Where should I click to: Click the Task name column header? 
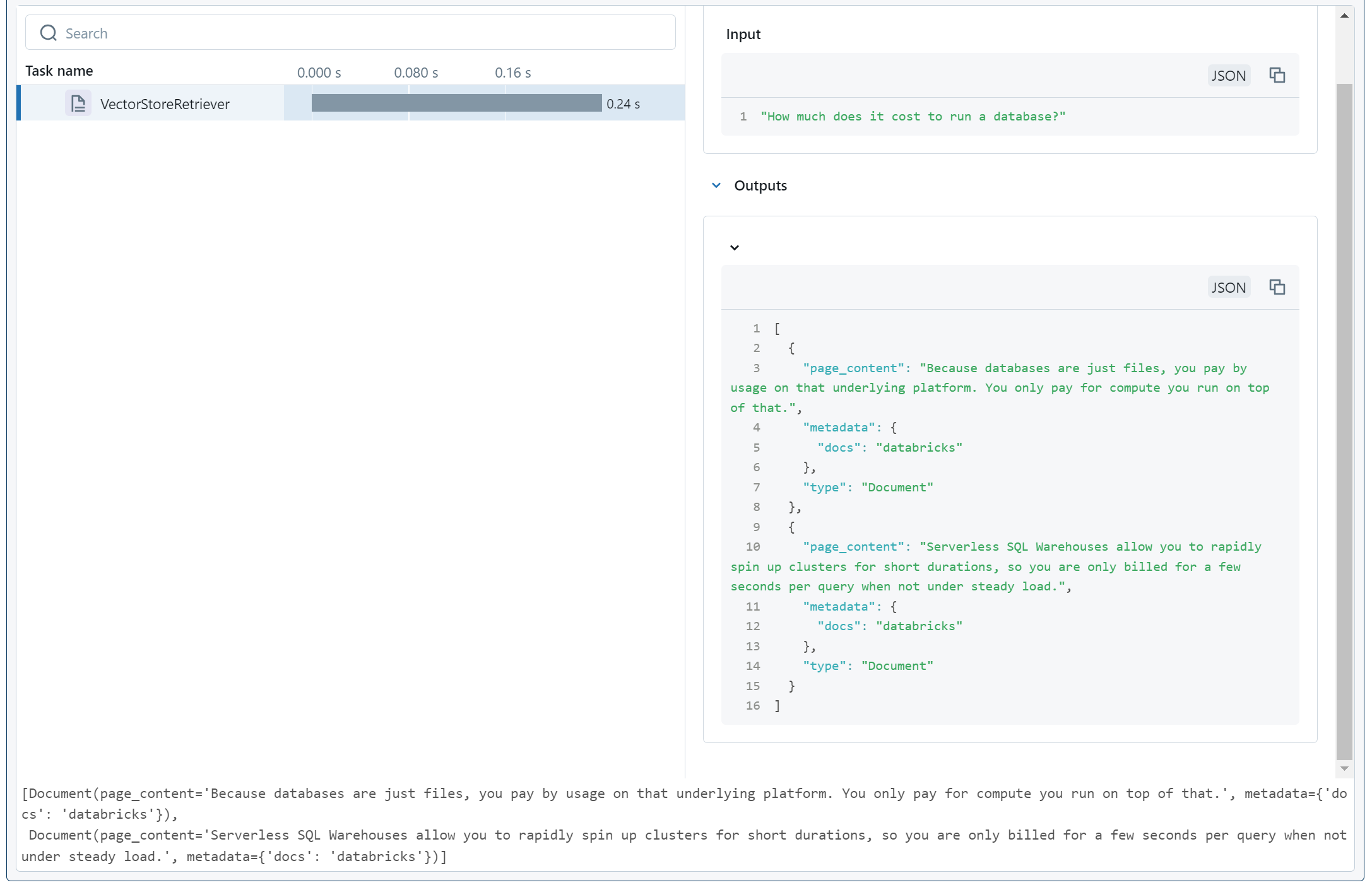[59, 71]
